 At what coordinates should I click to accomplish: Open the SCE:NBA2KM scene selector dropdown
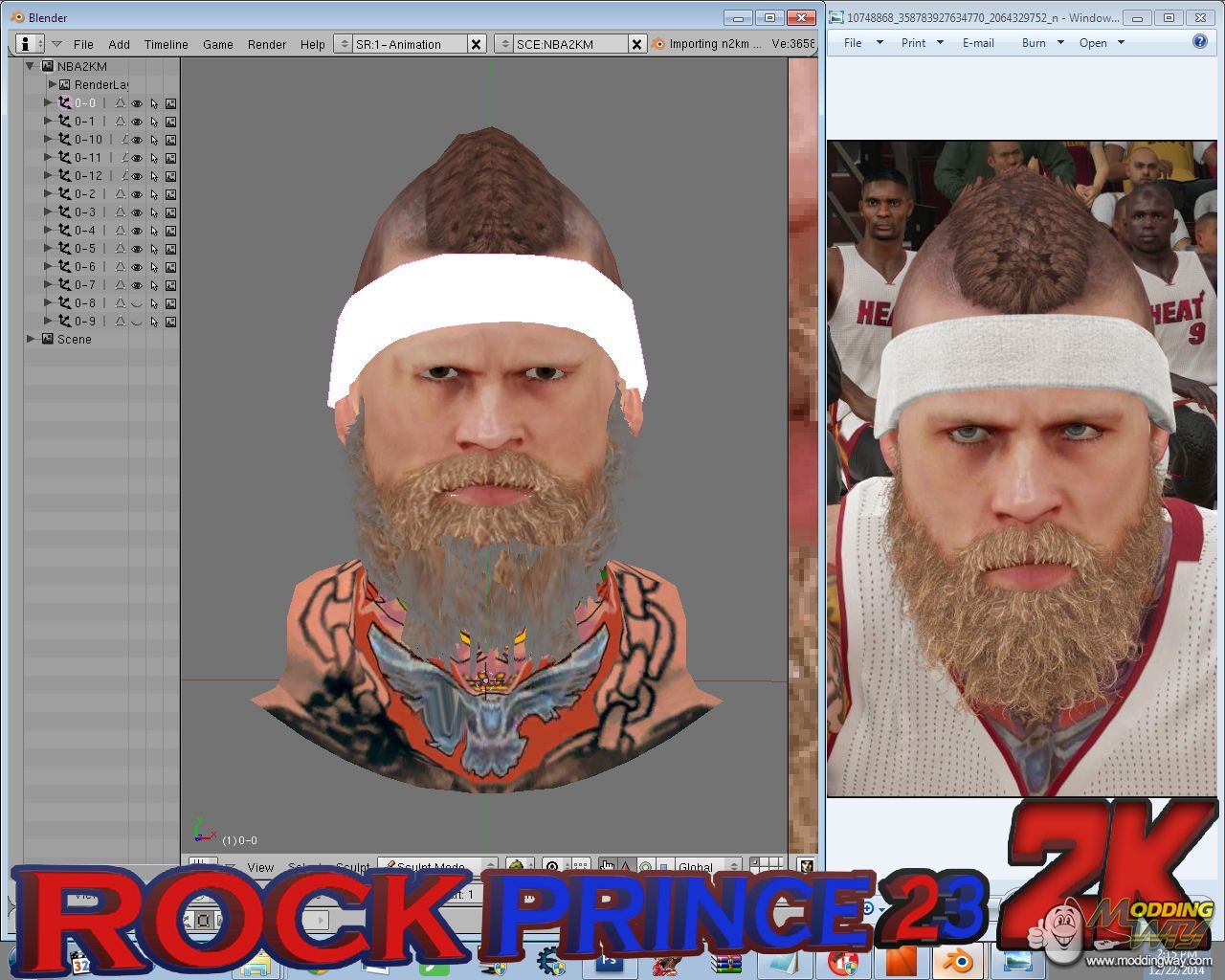click(x=504, y=44)
